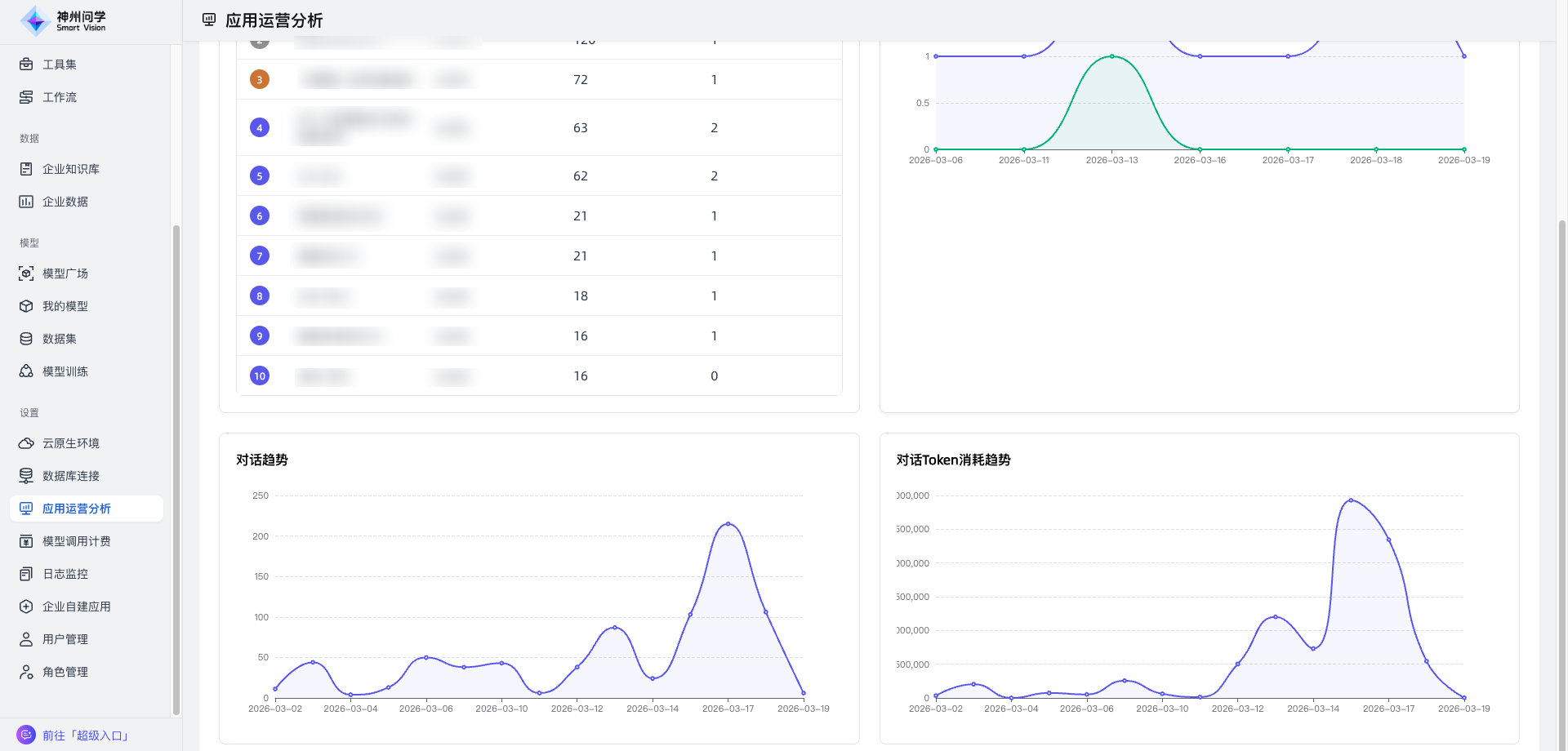1568x751 pixels.
Task: Select 模型调用计费 in the sidebar
Action: [x=77, y=541]
